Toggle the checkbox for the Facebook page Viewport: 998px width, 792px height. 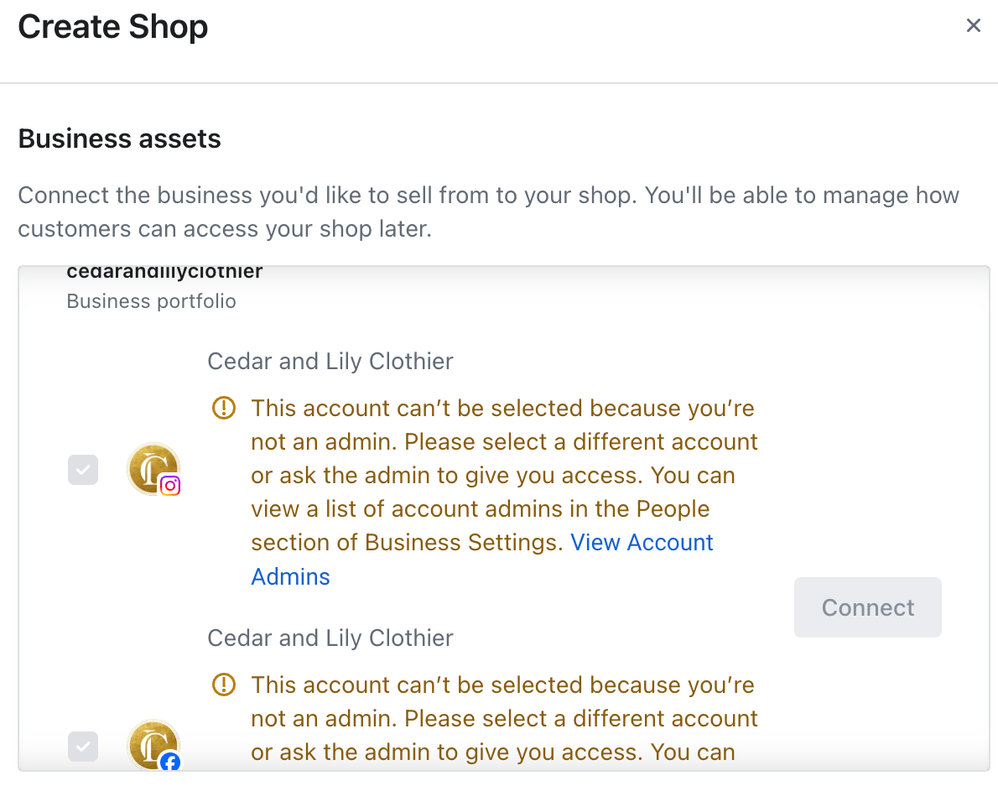pos(83,746)
